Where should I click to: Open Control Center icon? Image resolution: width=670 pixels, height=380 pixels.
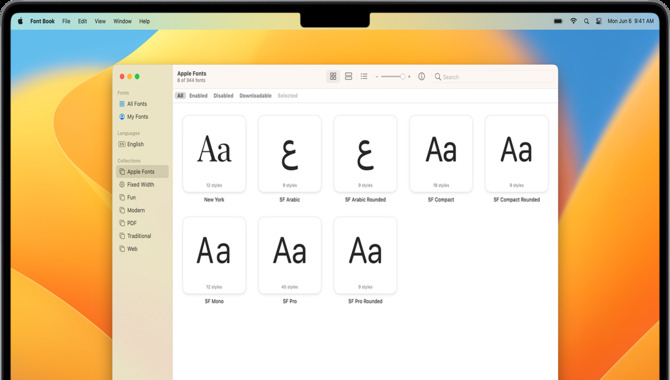click(599, 21)
